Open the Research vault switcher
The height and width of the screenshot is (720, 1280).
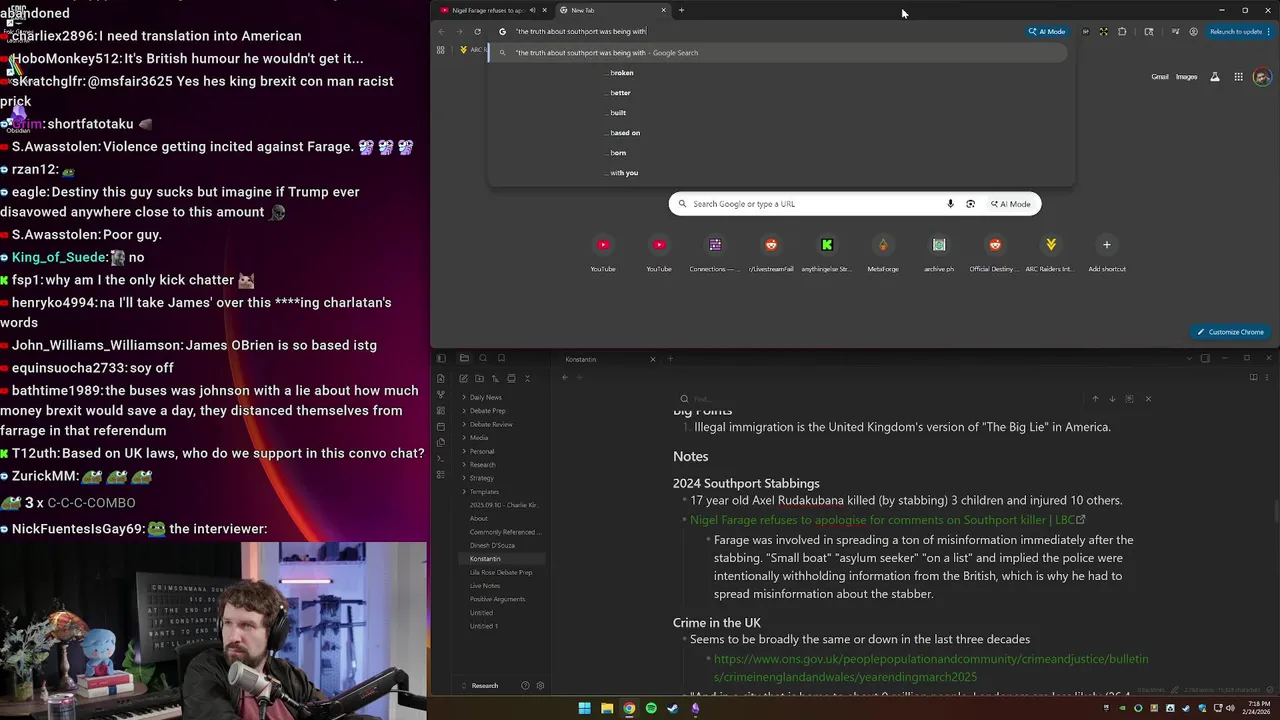pyautogui.click(x=485, y=686)
